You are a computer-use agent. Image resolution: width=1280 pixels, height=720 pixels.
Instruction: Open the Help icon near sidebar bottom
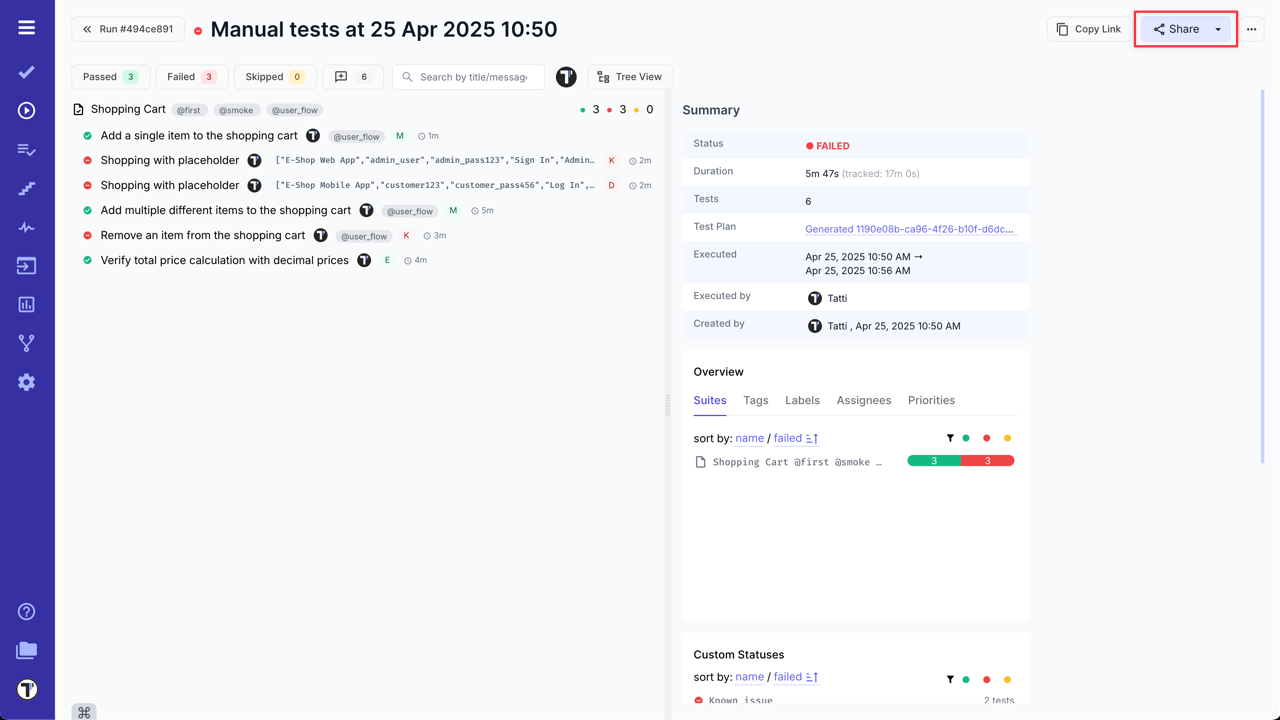coord(26,611)
